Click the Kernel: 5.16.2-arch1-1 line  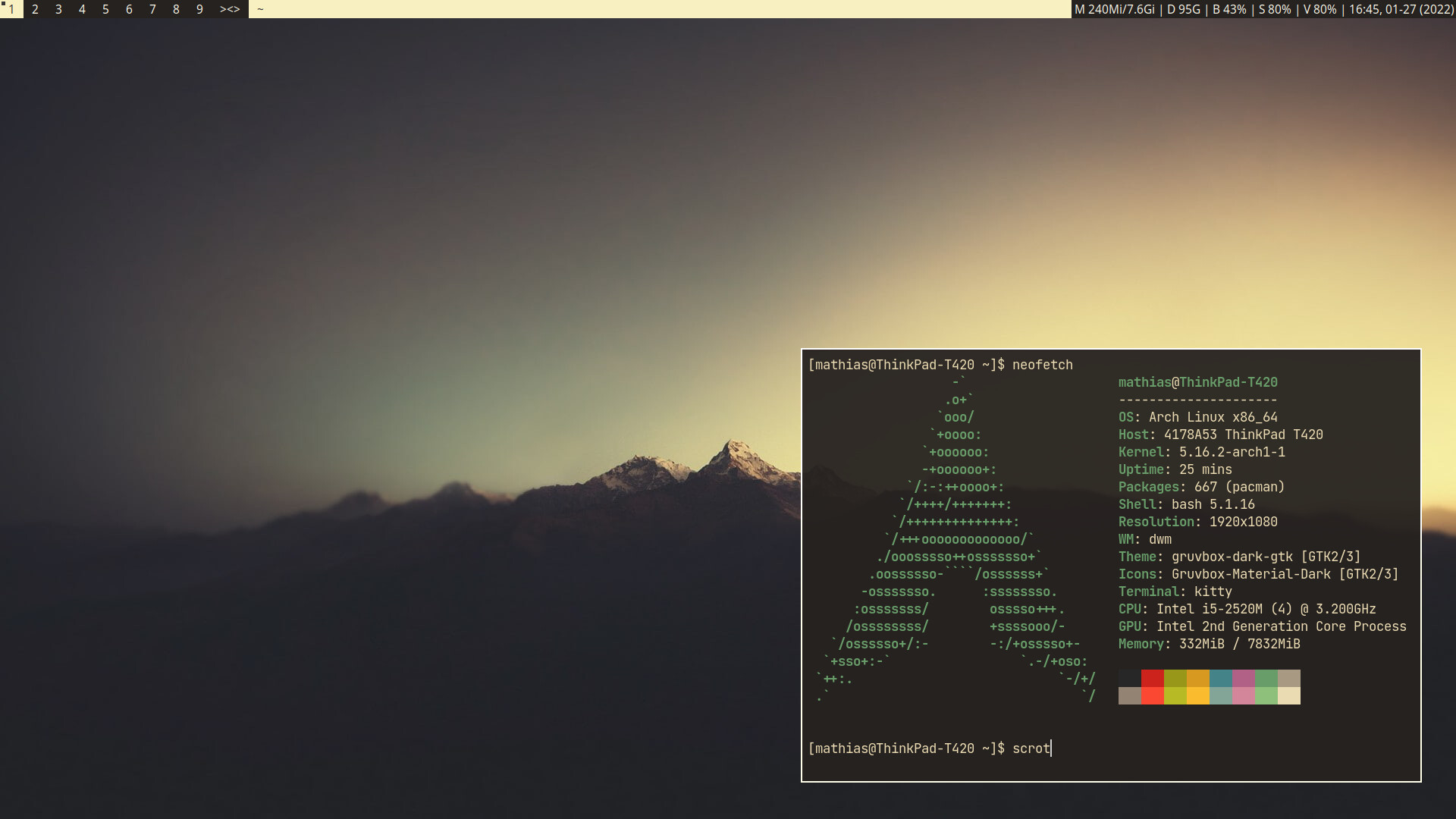pyautogui.click(x=1201, y=452)
